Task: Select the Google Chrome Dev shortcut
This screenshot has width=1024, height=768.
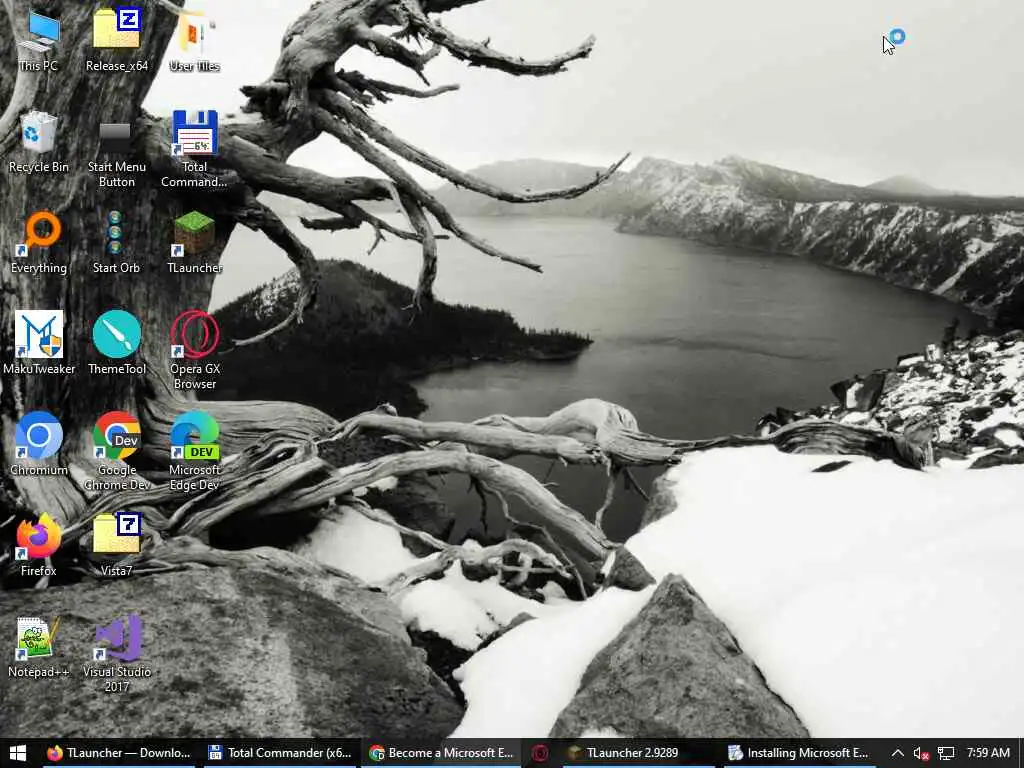Action: 117,452
